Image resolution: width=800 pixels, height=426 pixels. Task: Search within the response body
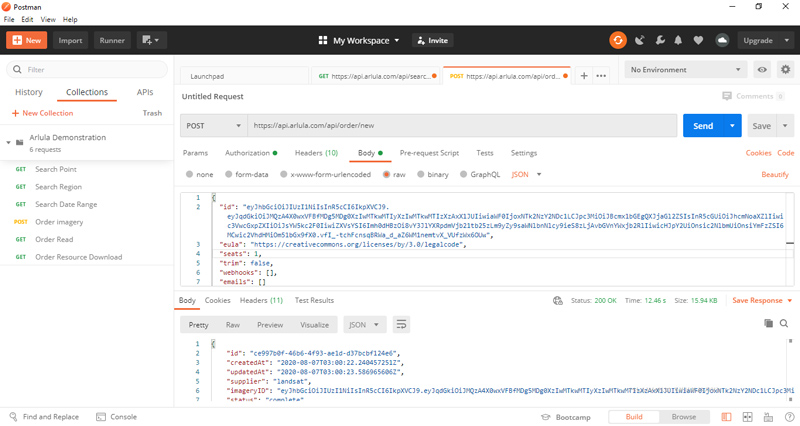tap(784, 323)
